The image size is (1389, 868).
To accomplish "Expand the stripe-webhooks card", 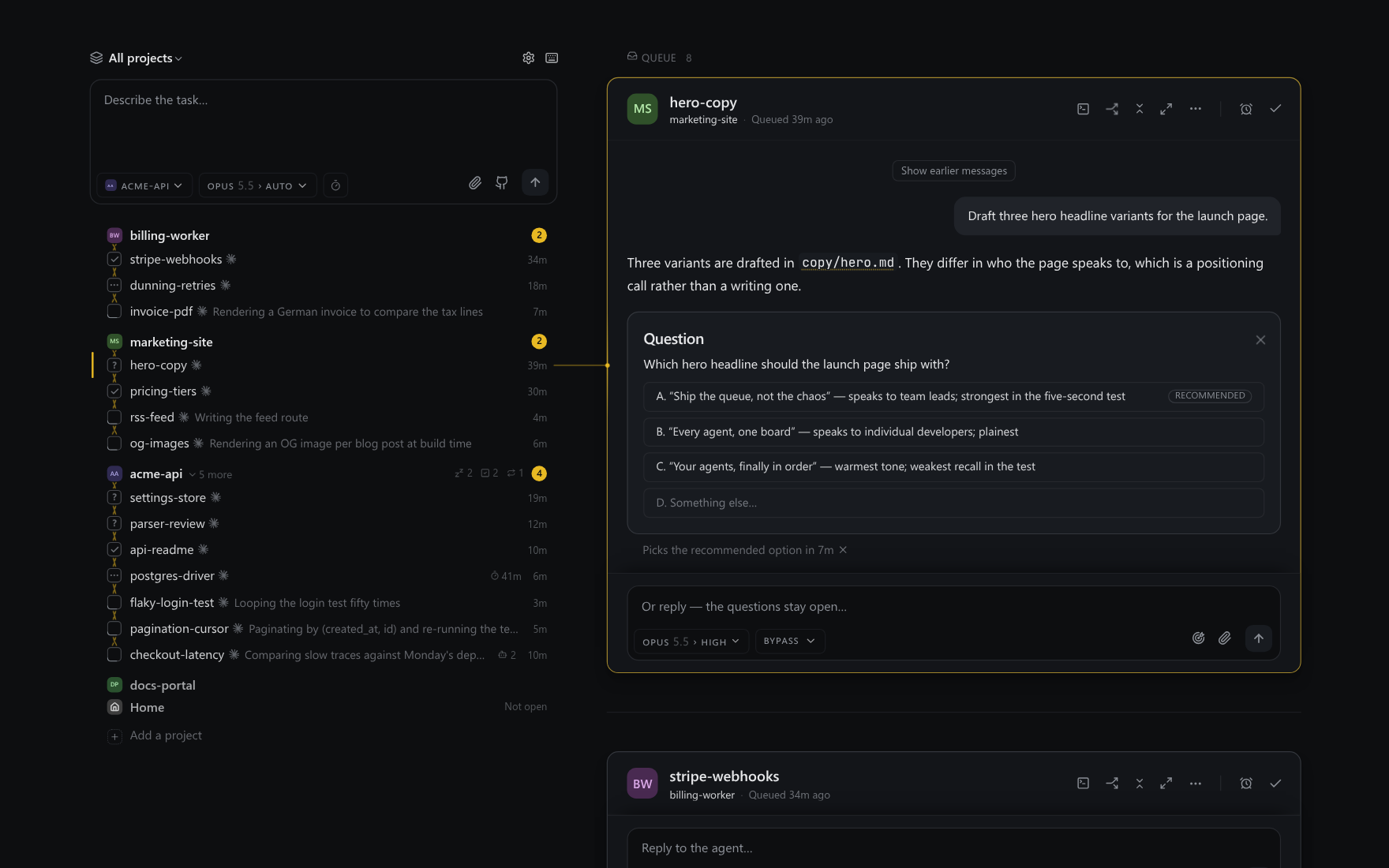I will 1166,784.
